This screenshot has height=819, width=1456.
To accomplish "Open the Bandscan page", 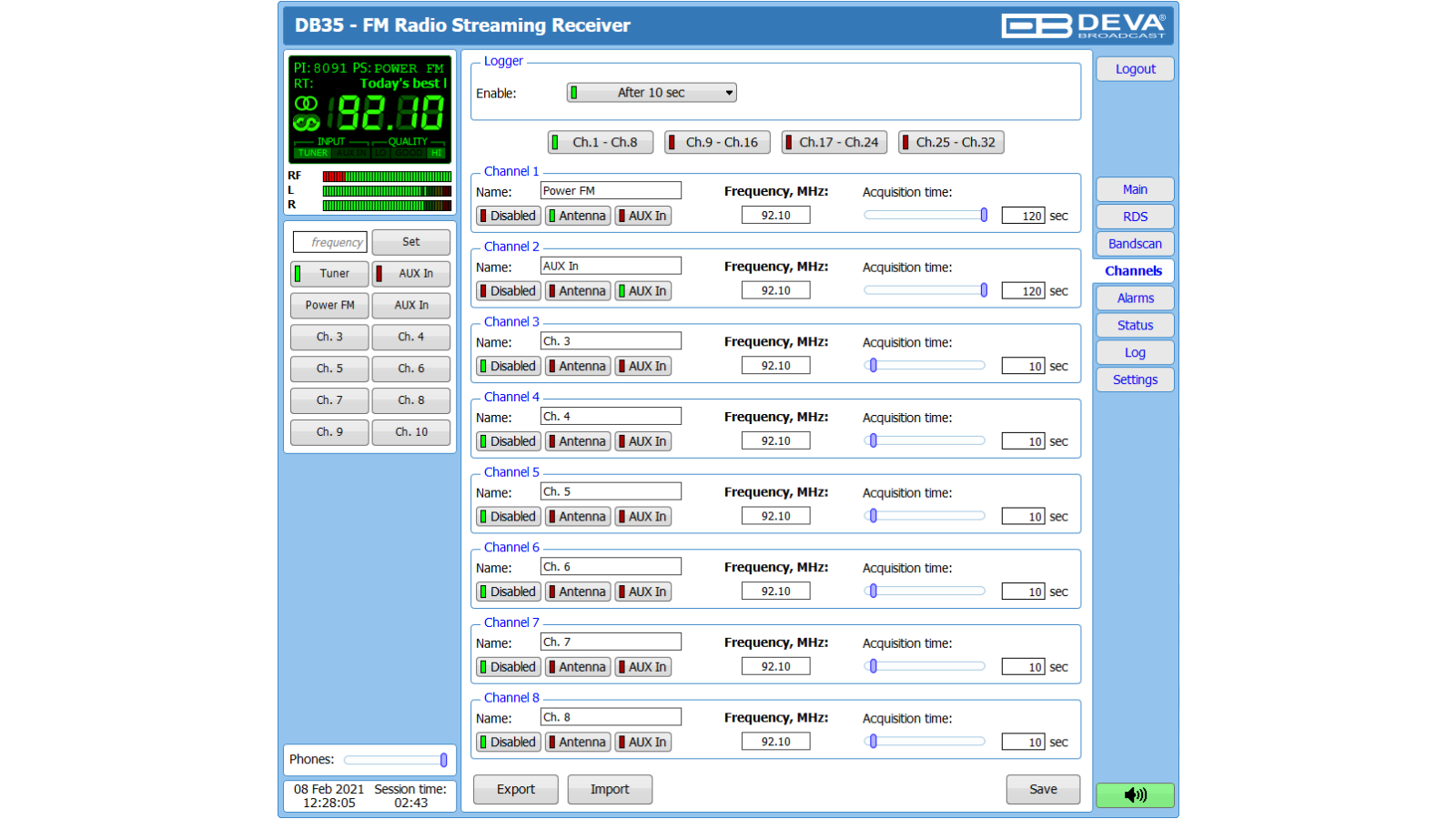I will 1135,244.
